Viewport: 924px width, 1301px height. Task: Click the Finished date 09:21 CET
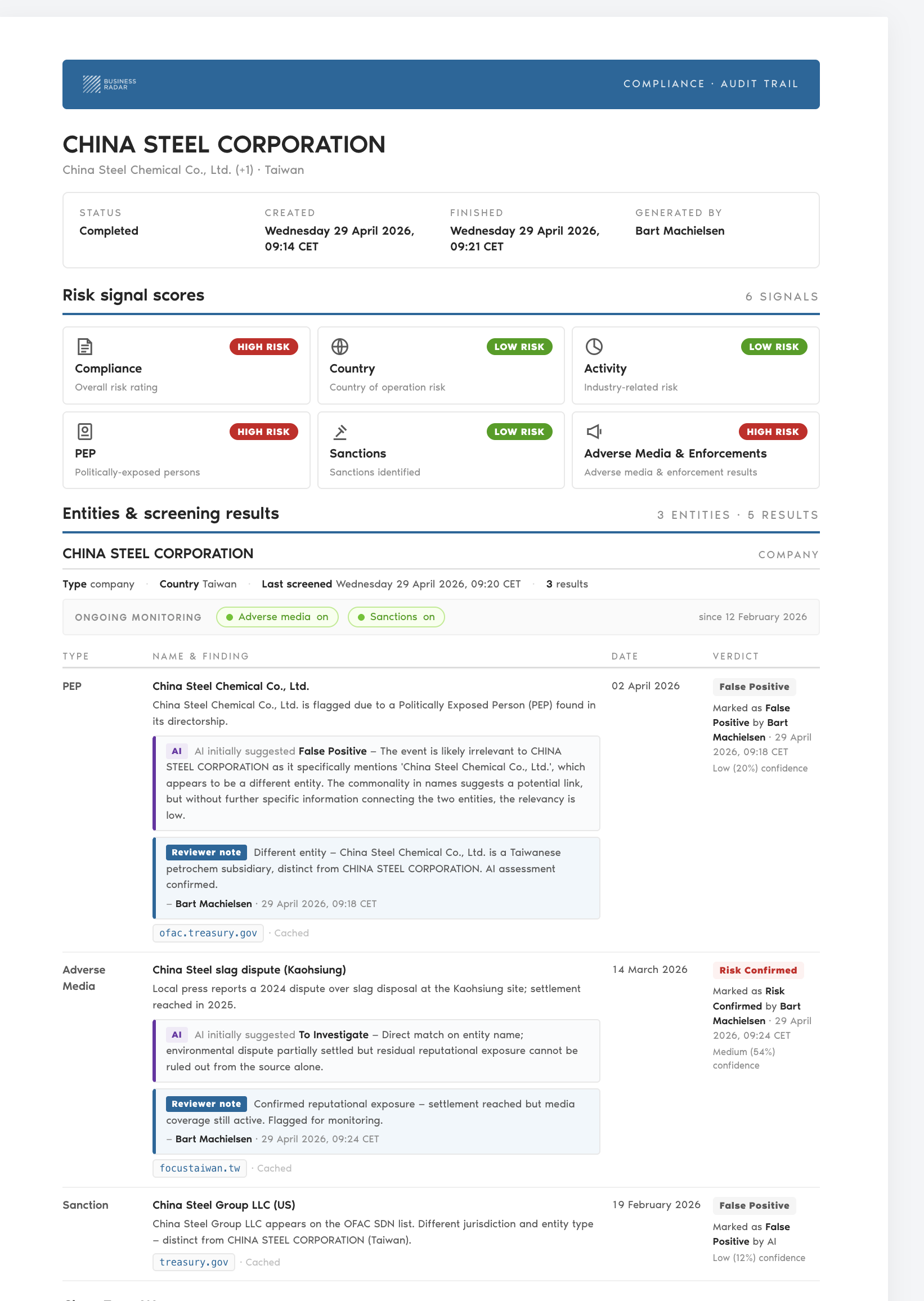click(x=524, y=239)
